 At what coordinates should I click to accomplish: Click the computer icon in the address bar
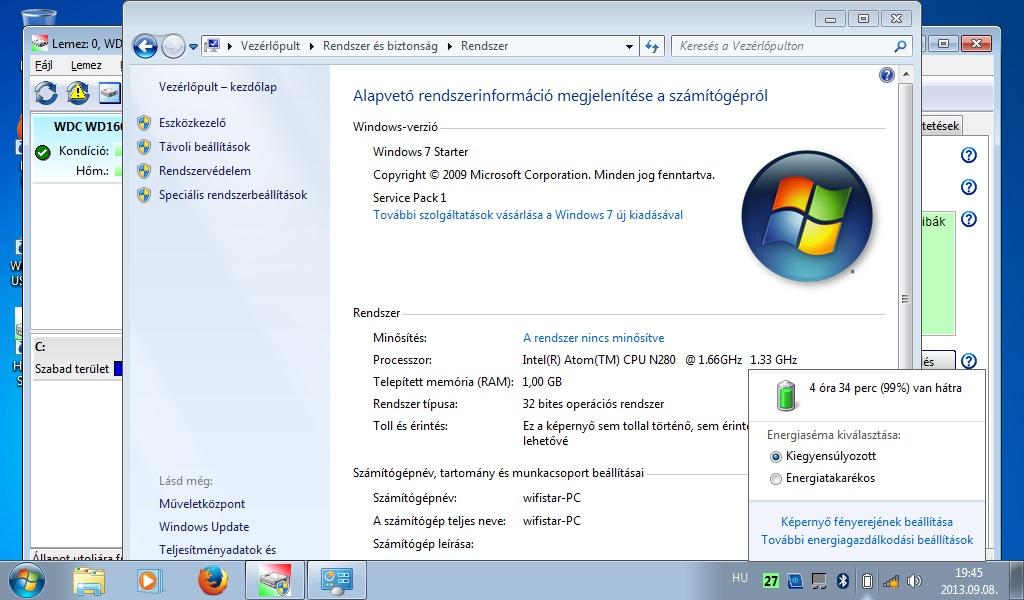[x=212, y=46]
